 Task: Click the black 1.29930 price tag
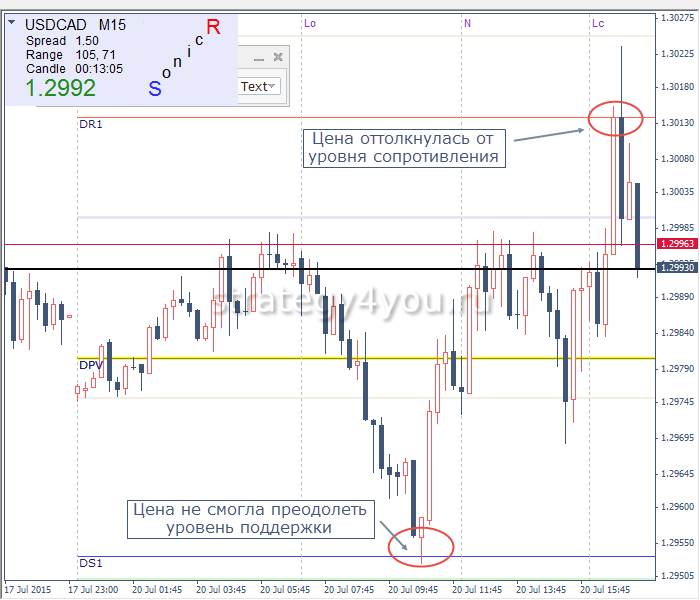pyautogui.click(x=676, y=268)
